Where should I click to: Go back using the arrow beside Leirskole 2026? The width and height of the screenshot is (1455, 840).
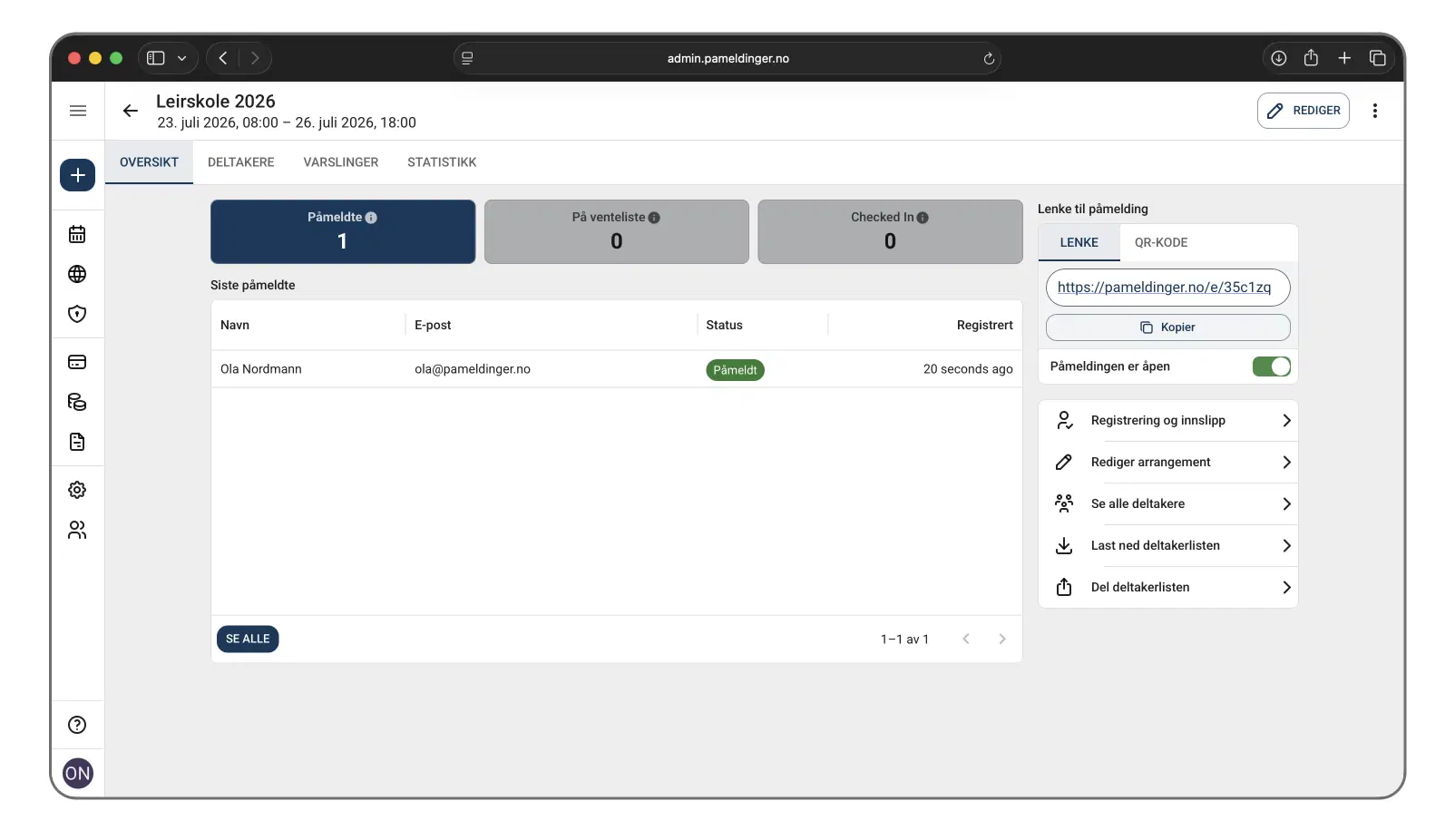(x=131, y=111)
